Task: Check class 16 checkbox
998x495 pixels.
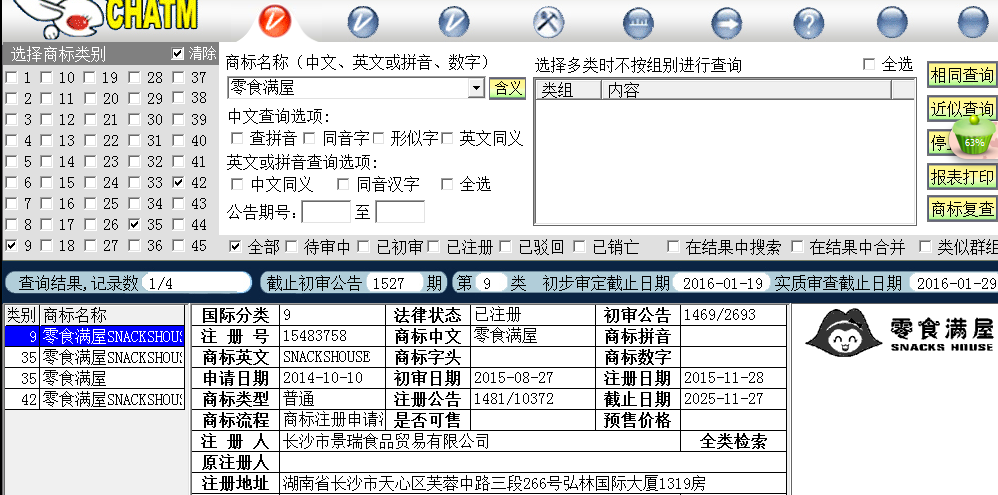Action: click(x=46, y=204)
